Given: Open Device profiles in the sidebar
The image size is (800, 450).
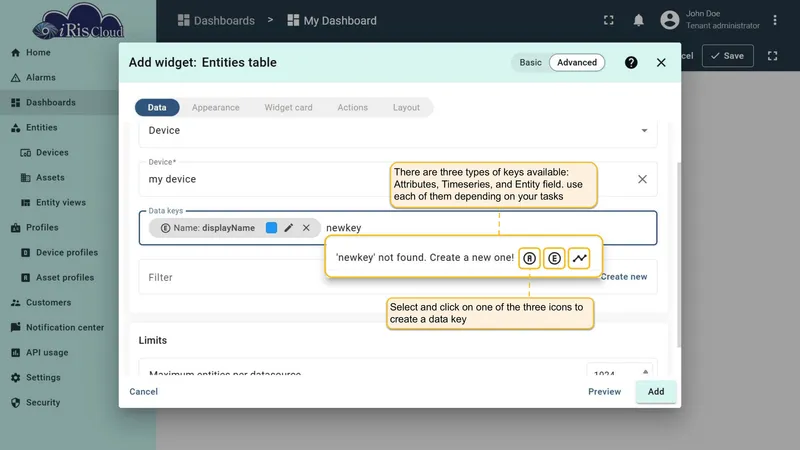Looking at the screenshot, I should click(x=59, y=253).
